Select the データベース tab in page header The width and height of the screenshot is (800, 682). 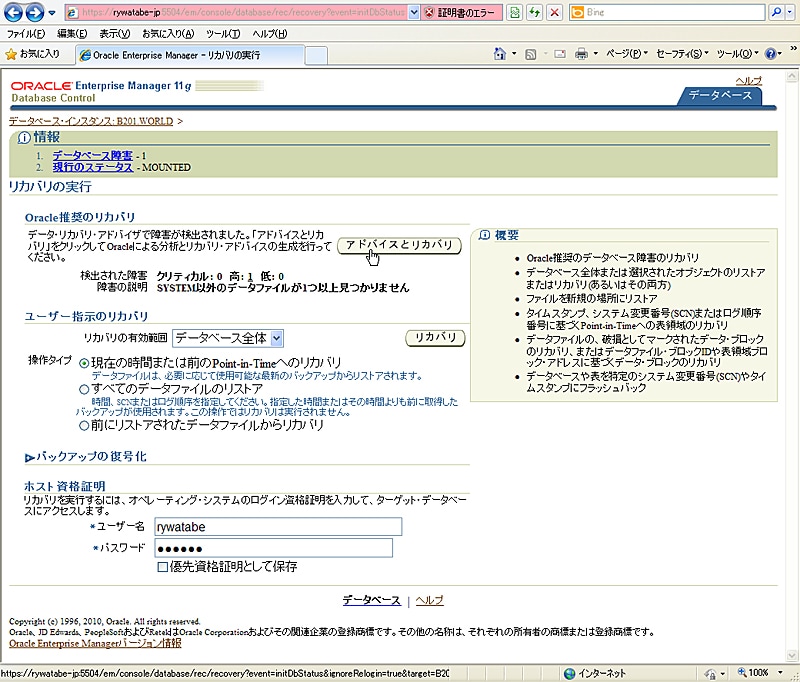(x=720, y=95)
